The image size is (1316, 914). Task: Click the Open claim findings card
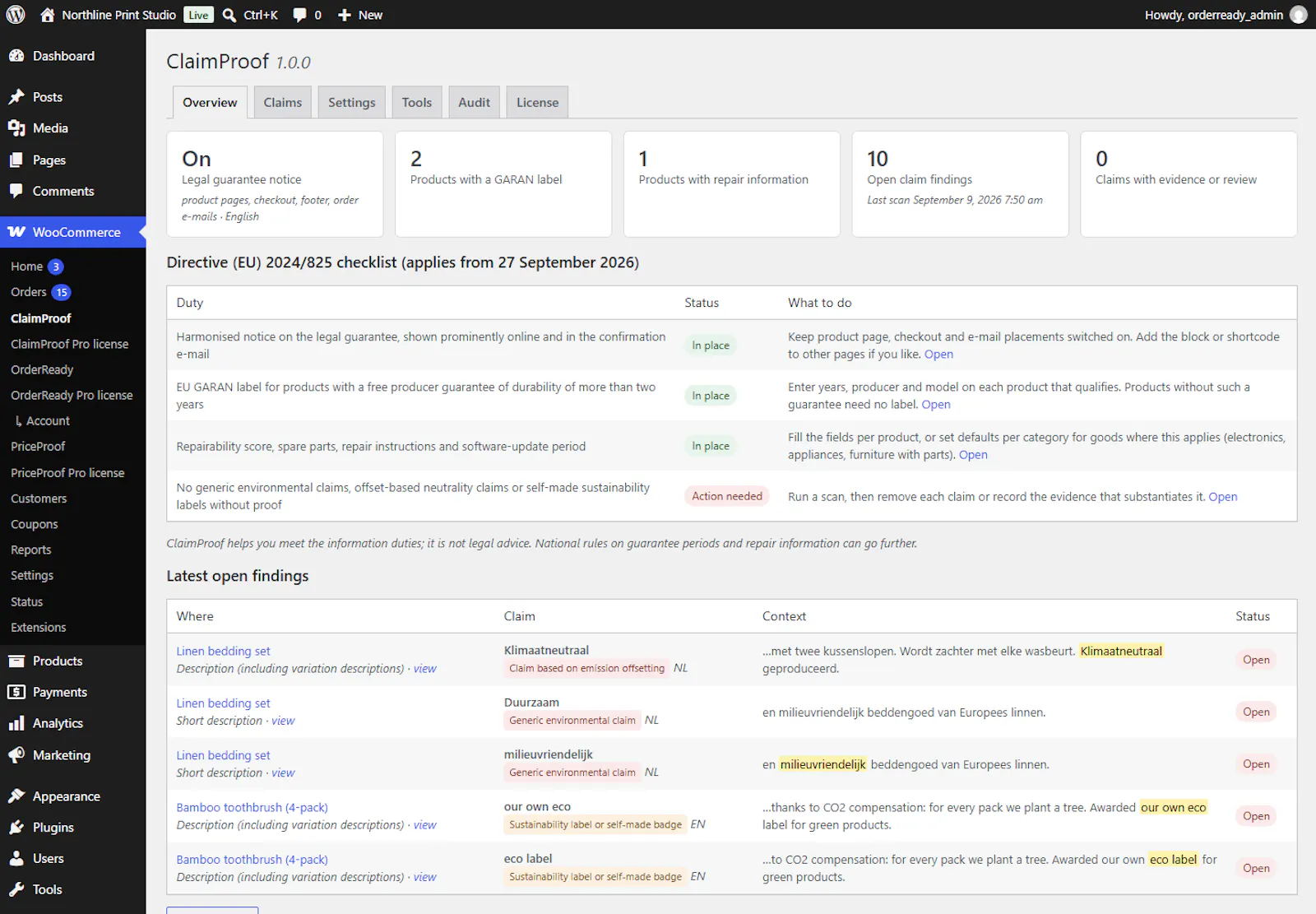960,184
